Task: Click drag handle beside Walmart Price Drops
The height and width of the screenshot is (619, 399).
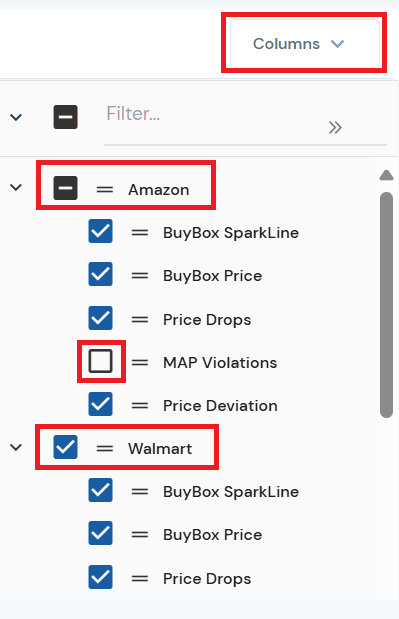Action: click(140, 578)
